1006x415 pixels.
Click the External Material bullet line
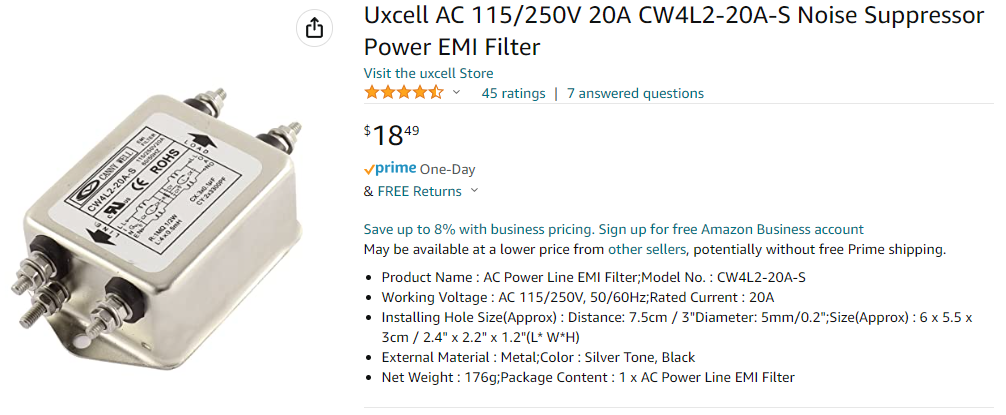(x=538, y=357)
